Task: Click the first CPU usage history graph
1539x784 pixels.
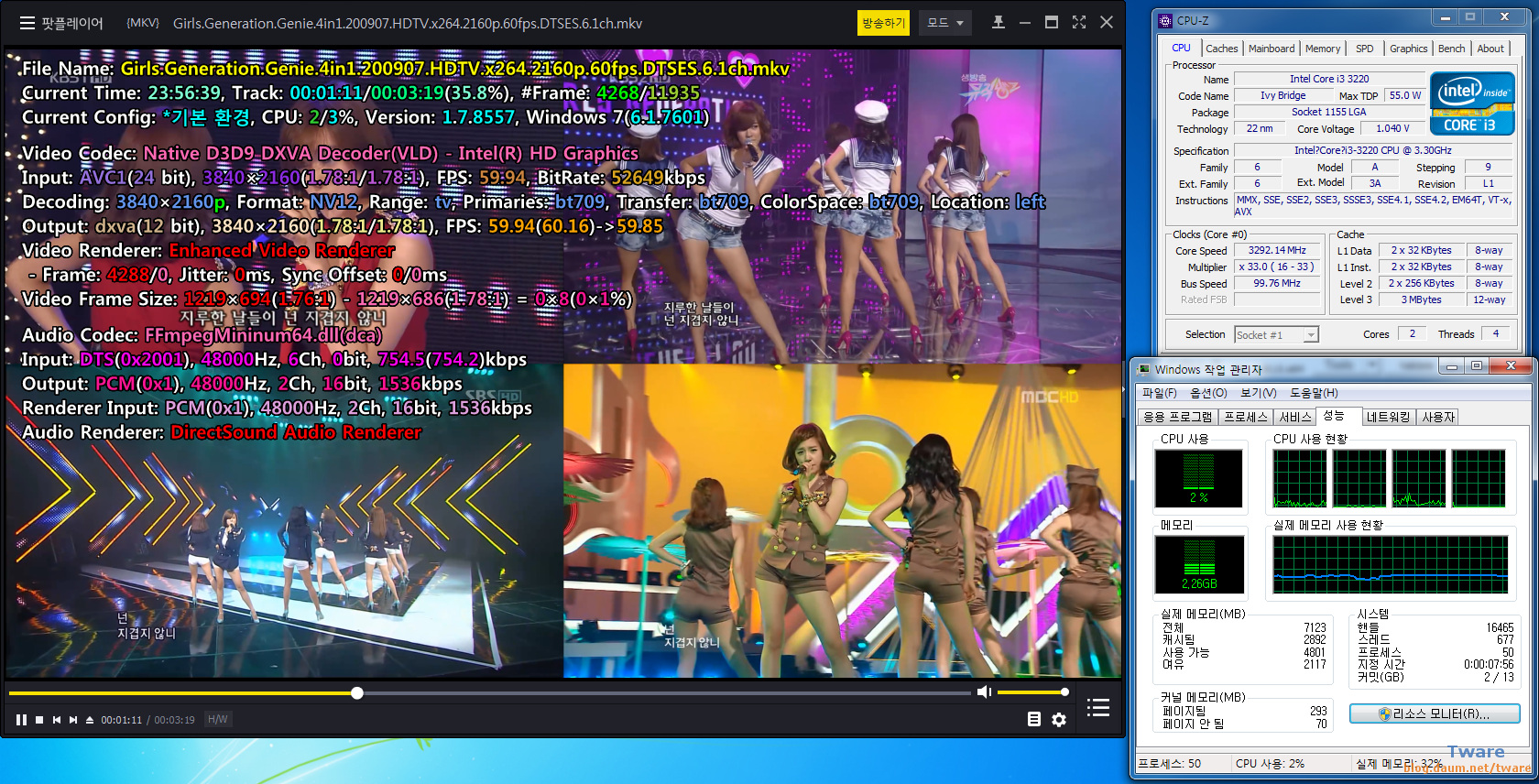Action: coord(1299,478)
